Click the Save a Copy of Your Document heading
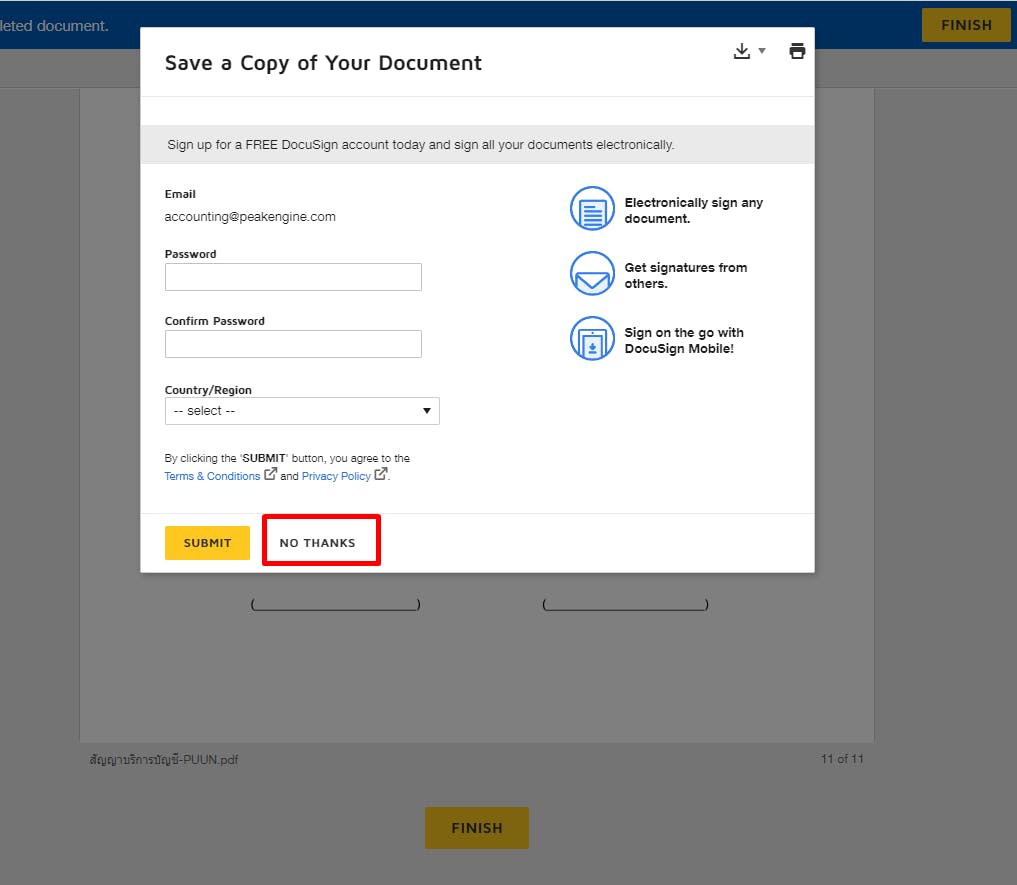The width and height of the screenshot is (1017, 885). 323,63
